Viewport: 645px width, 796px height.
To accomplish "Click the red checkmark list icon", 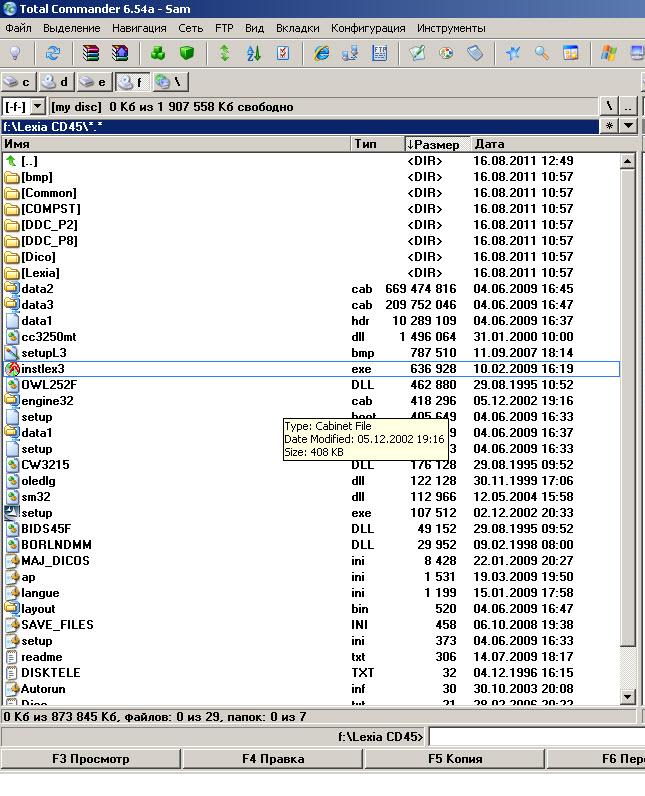I will 283,53.
